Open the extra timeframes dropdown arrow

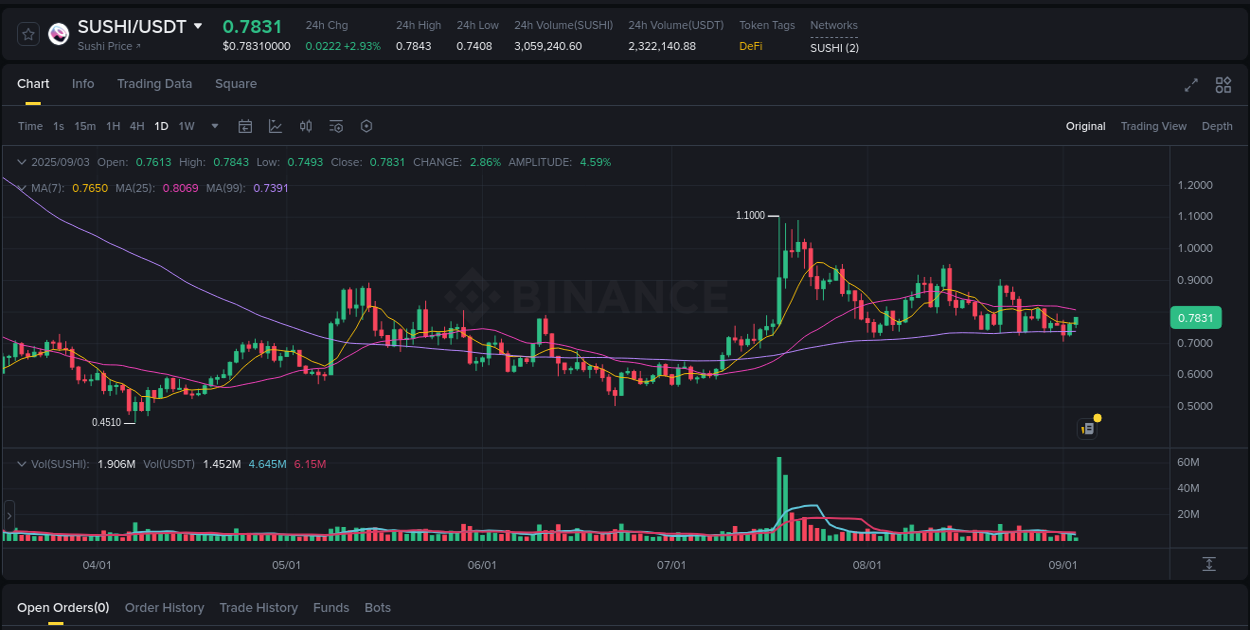pyautogui.click(x=214, y=126)
